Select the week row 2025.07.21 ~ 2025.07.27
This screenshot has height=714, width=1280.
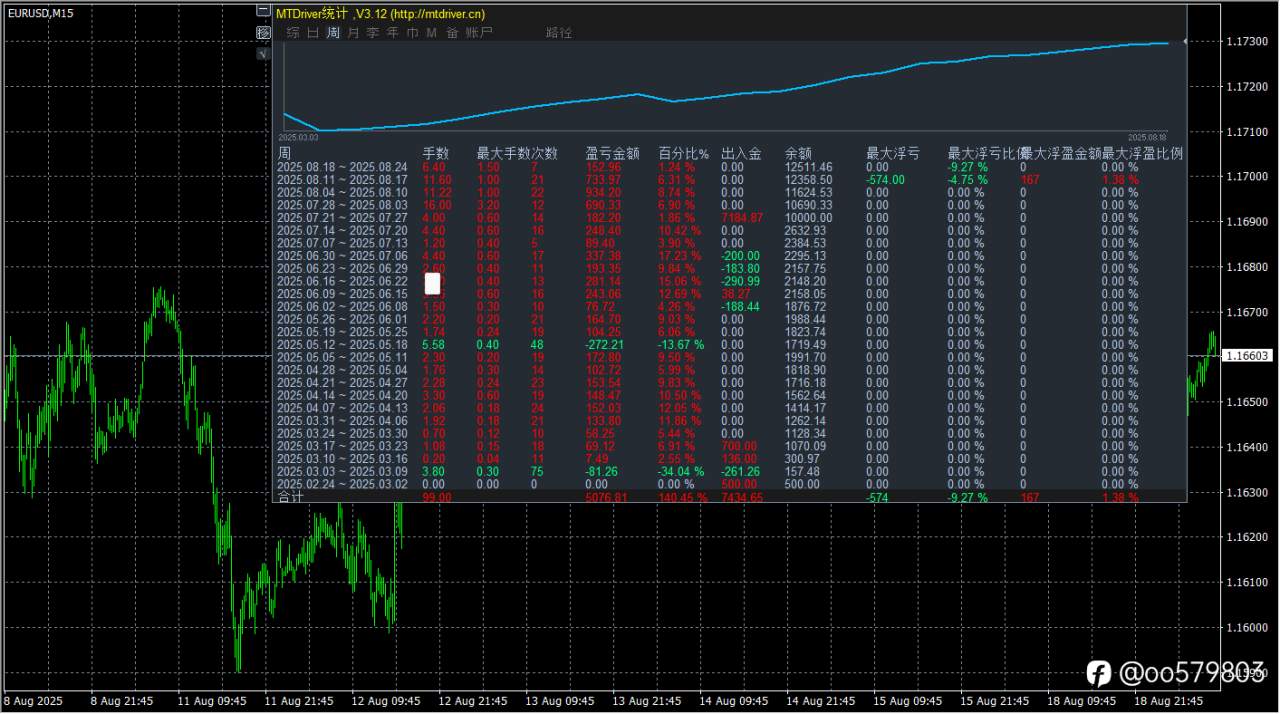click(729, 218)
